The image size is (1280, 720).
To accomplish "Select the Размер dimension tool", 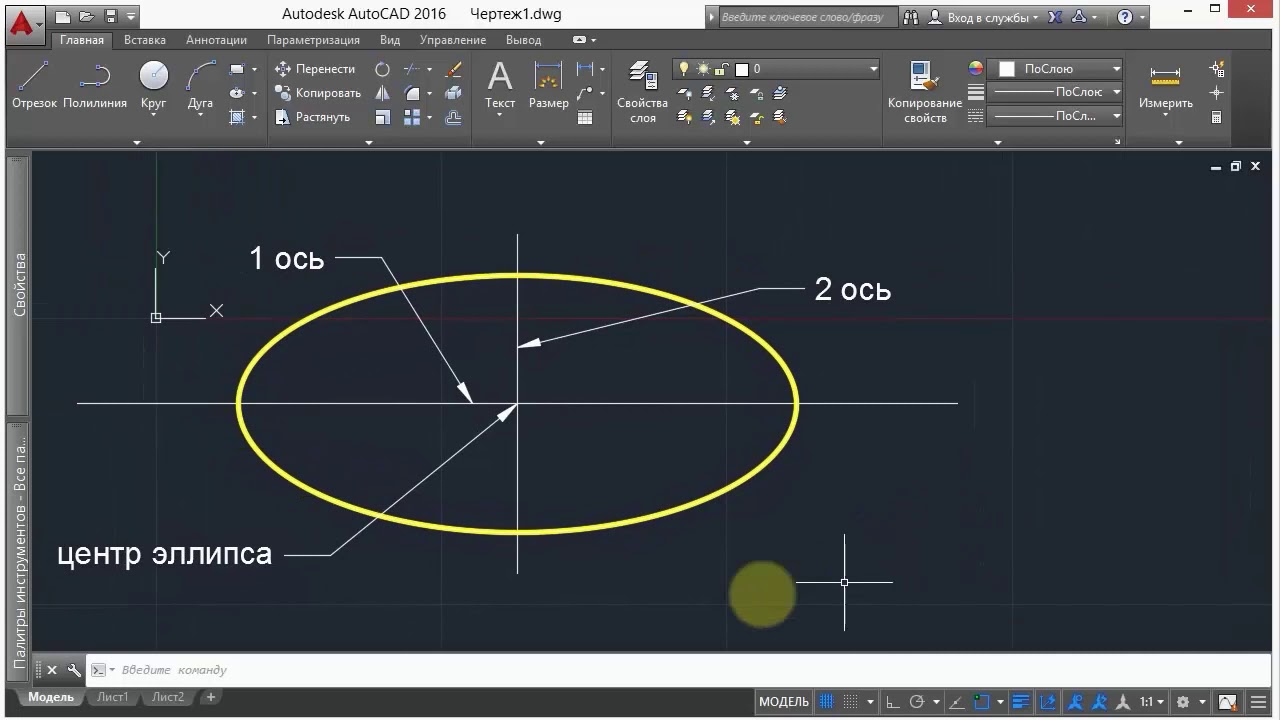I will (548, 85).
